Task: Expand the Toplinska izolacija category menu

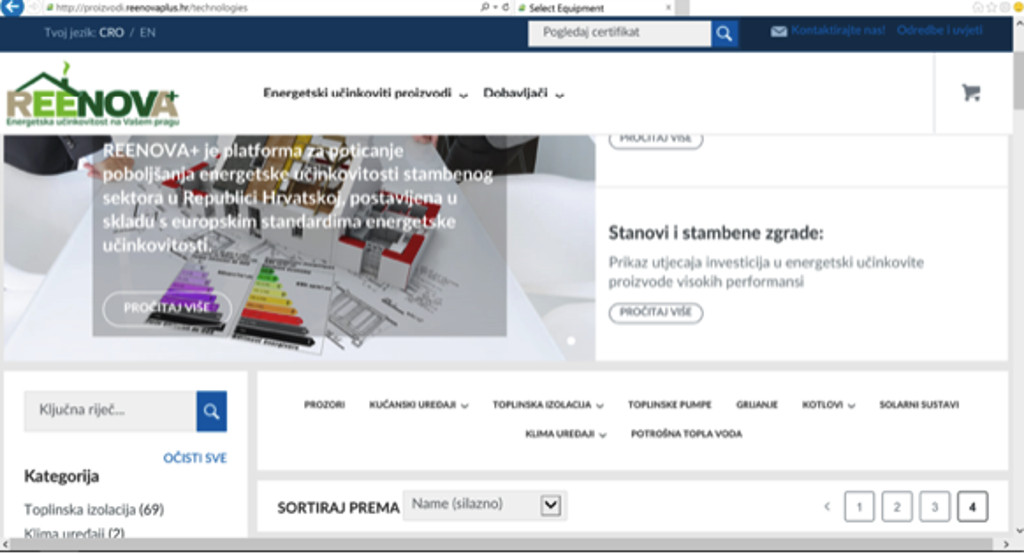Action: (x=548, y=405)
